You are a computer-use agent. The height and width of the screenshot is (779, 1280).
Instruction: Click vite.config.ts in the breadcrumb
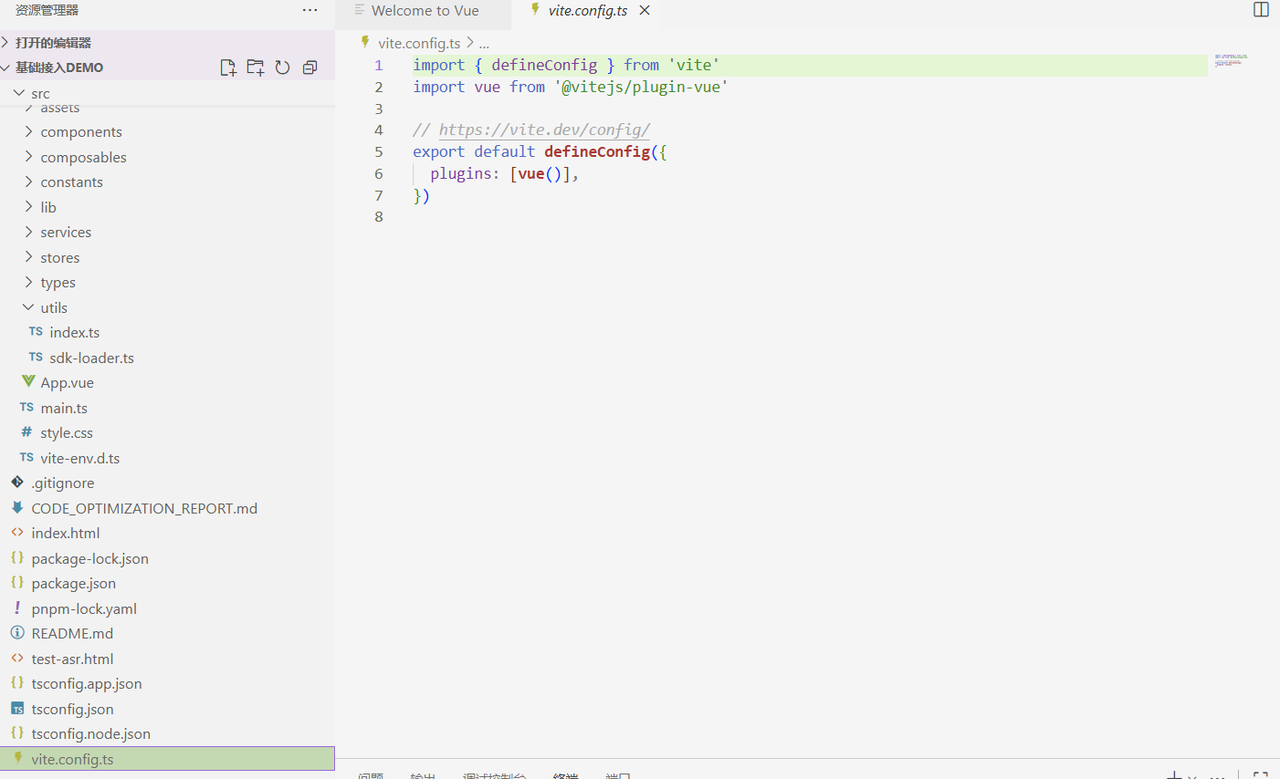(x=419, y=43)
